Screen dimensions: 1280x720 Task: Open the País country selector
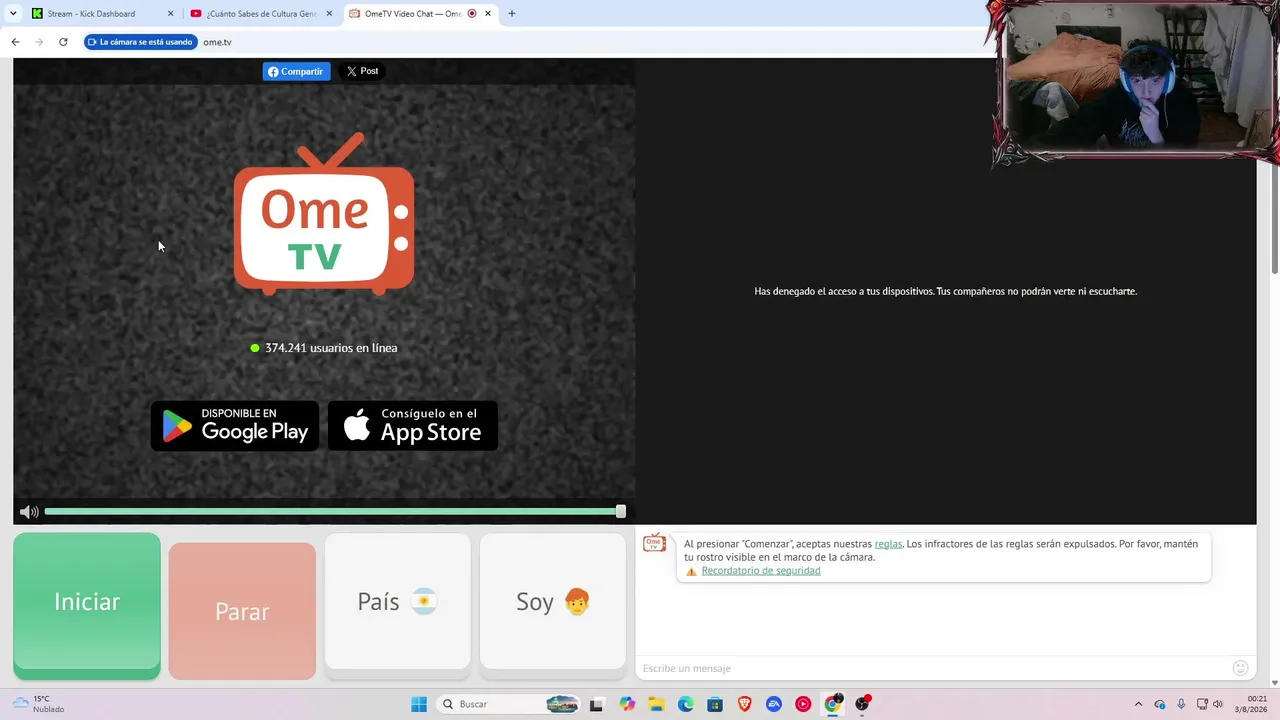point(398,601)
